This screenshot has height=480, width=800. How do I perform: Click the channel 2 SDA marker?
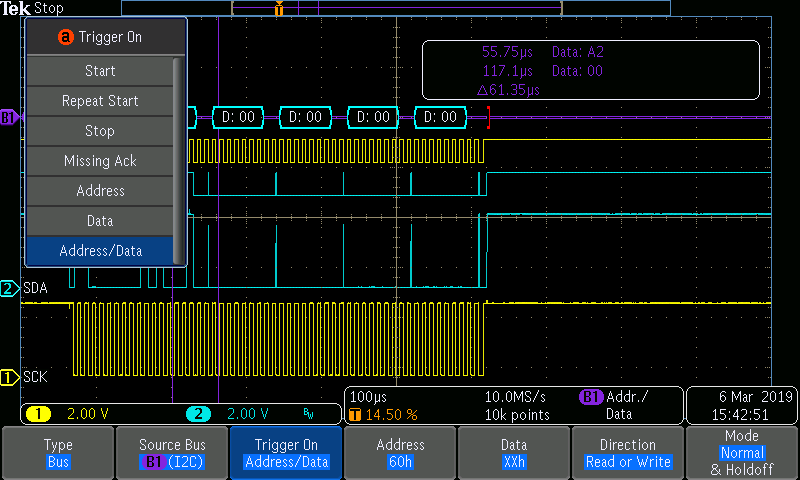(9, 289)
